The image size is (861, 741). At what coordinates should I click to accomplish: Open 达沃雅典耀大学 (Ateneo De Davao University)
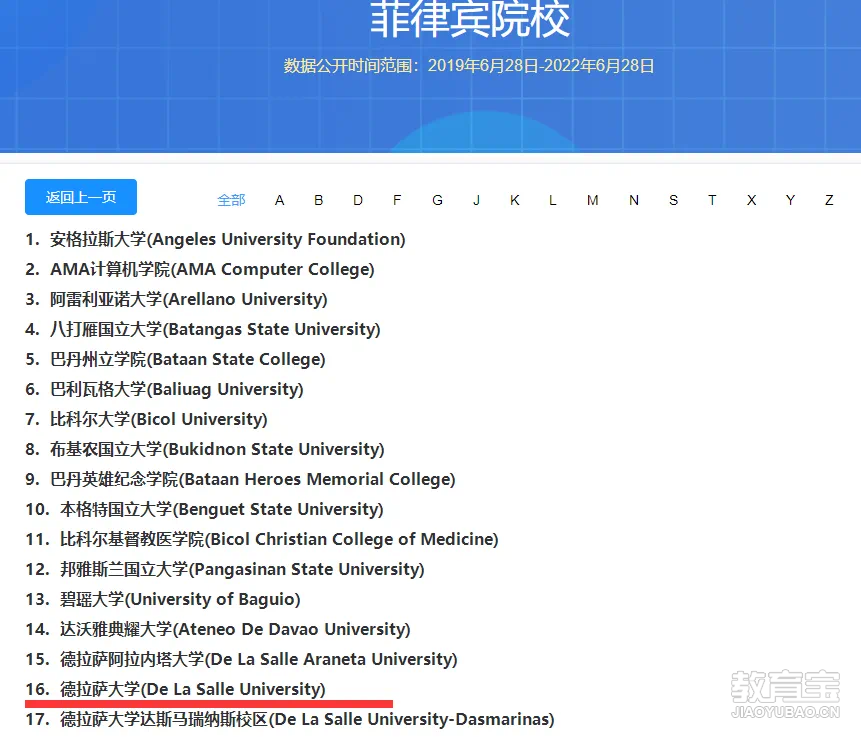pyautogui.click(x=218, y=629)
